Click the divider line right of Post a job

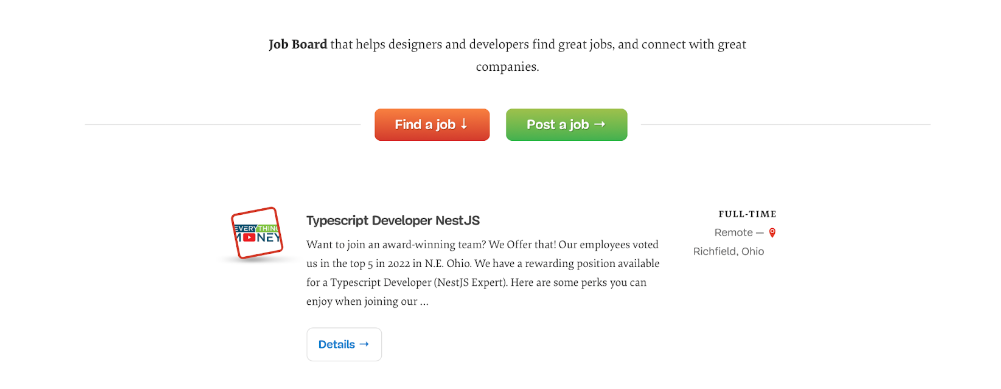785,125
